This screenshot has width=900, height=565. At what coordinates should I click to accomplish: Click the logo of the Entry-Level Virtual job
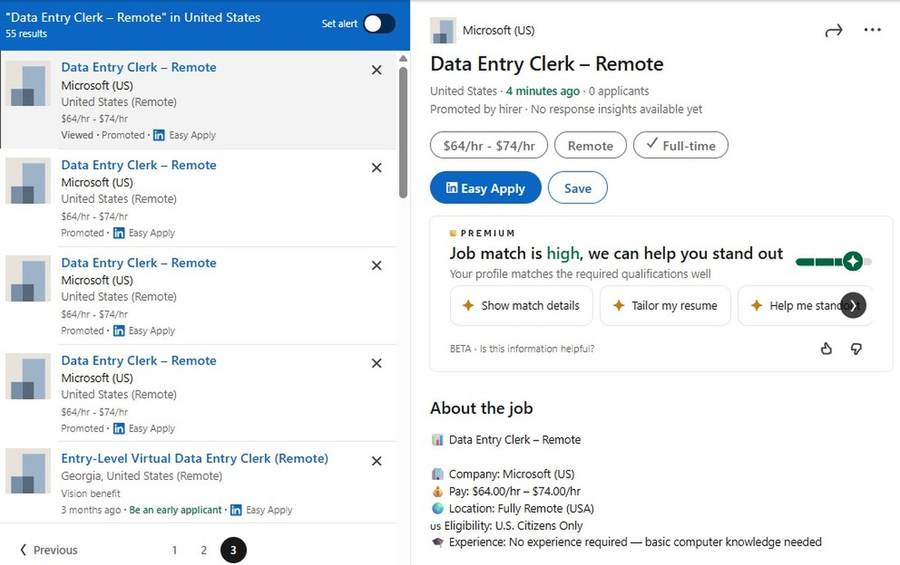pos(28,471)
